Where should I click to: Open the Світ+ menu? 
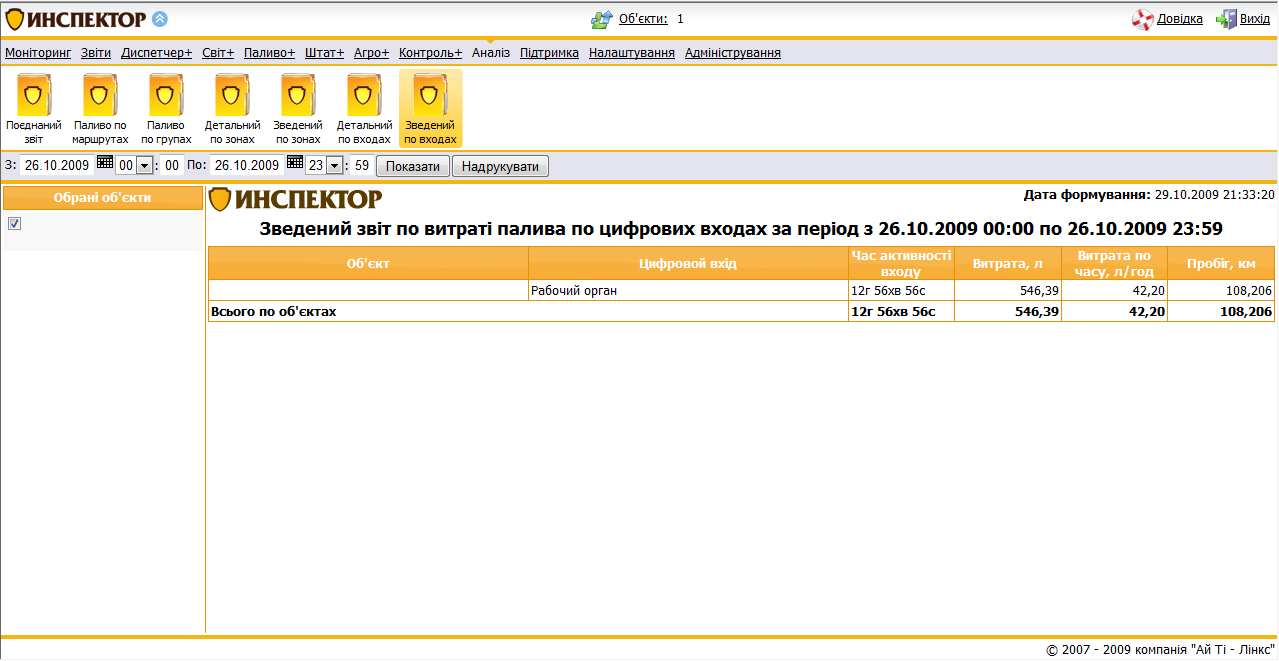218,53
